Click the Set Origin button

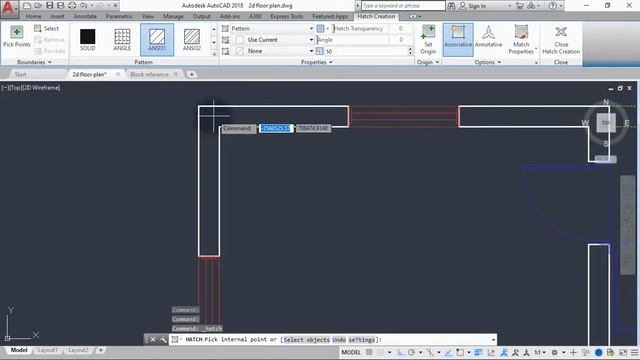pyautogui.click(x=428, y=40)
